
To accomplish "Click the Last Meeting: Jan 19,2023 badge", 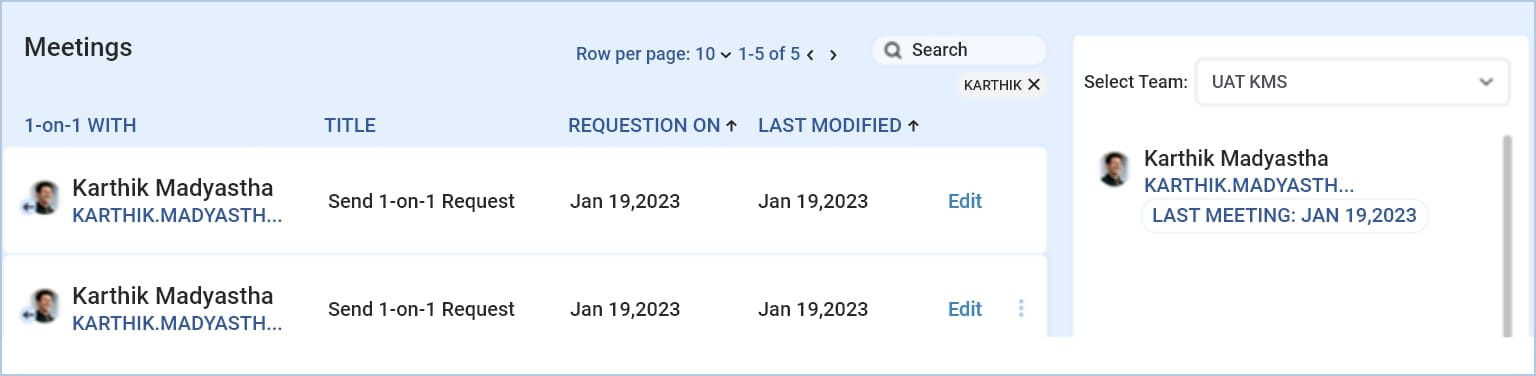I will (x=1284, y=215).
